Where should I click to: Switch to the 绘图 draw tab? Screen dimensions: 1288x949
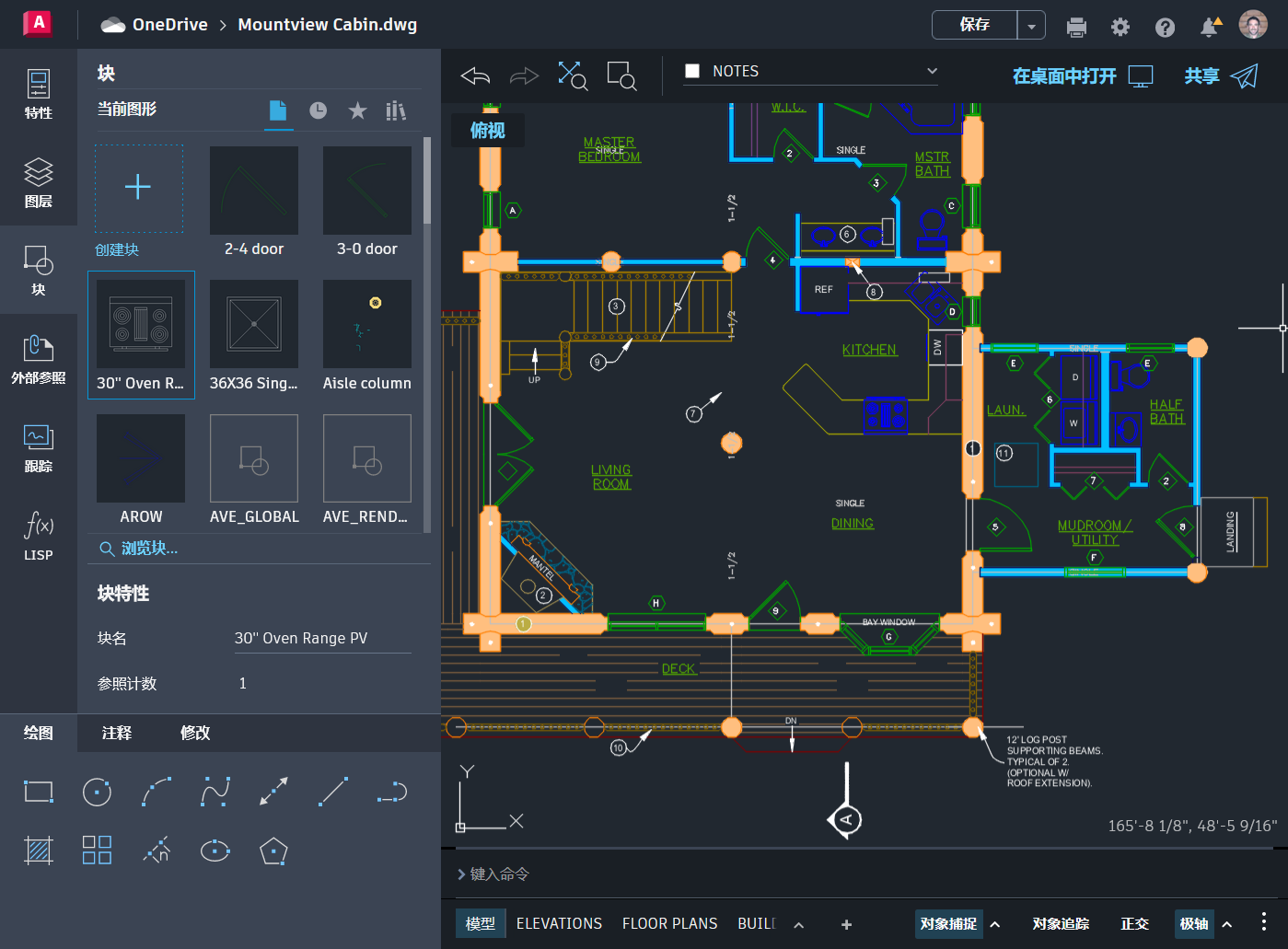39,733
